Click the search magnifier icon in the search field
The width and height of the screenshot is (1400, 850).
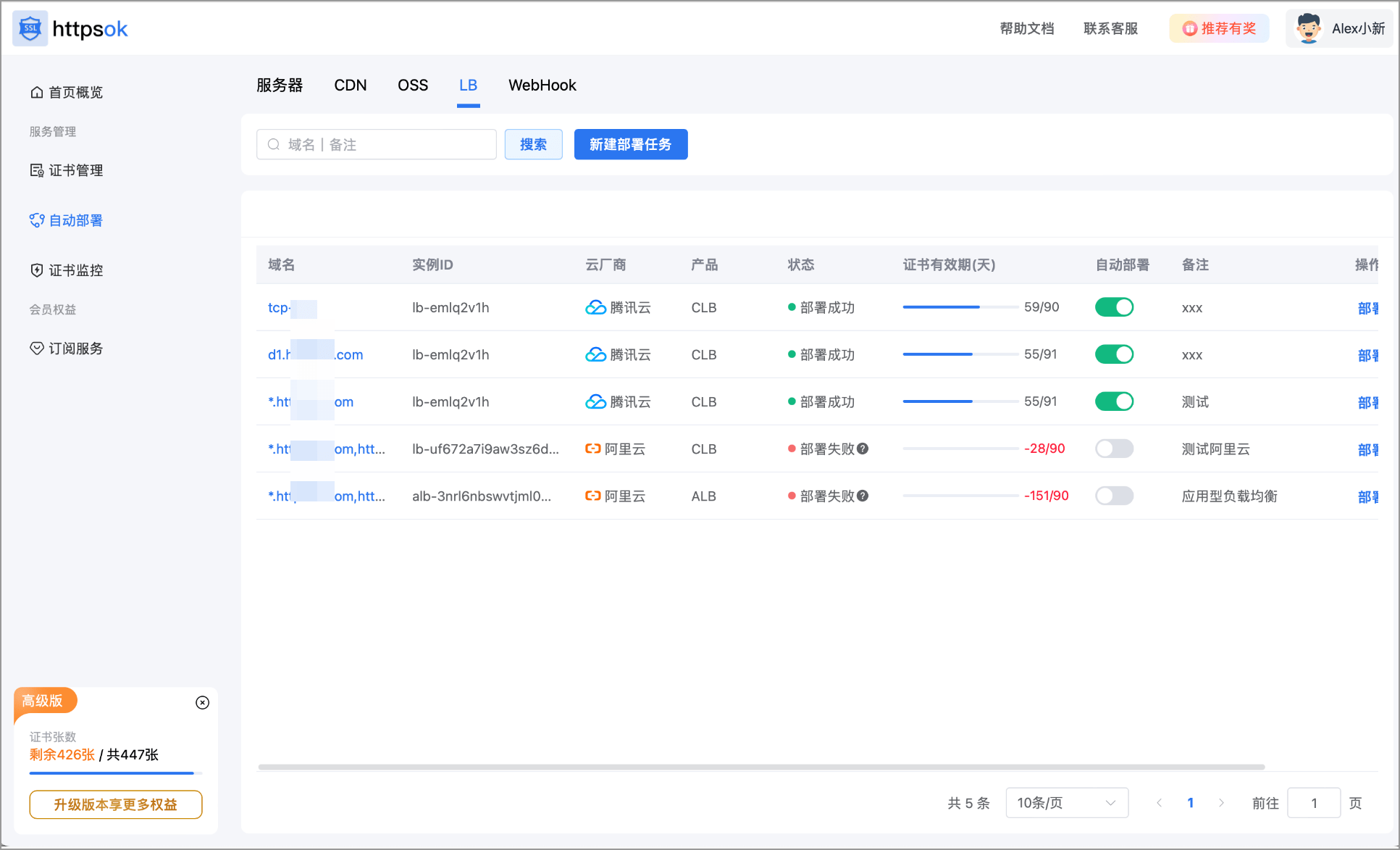(274, 144)
